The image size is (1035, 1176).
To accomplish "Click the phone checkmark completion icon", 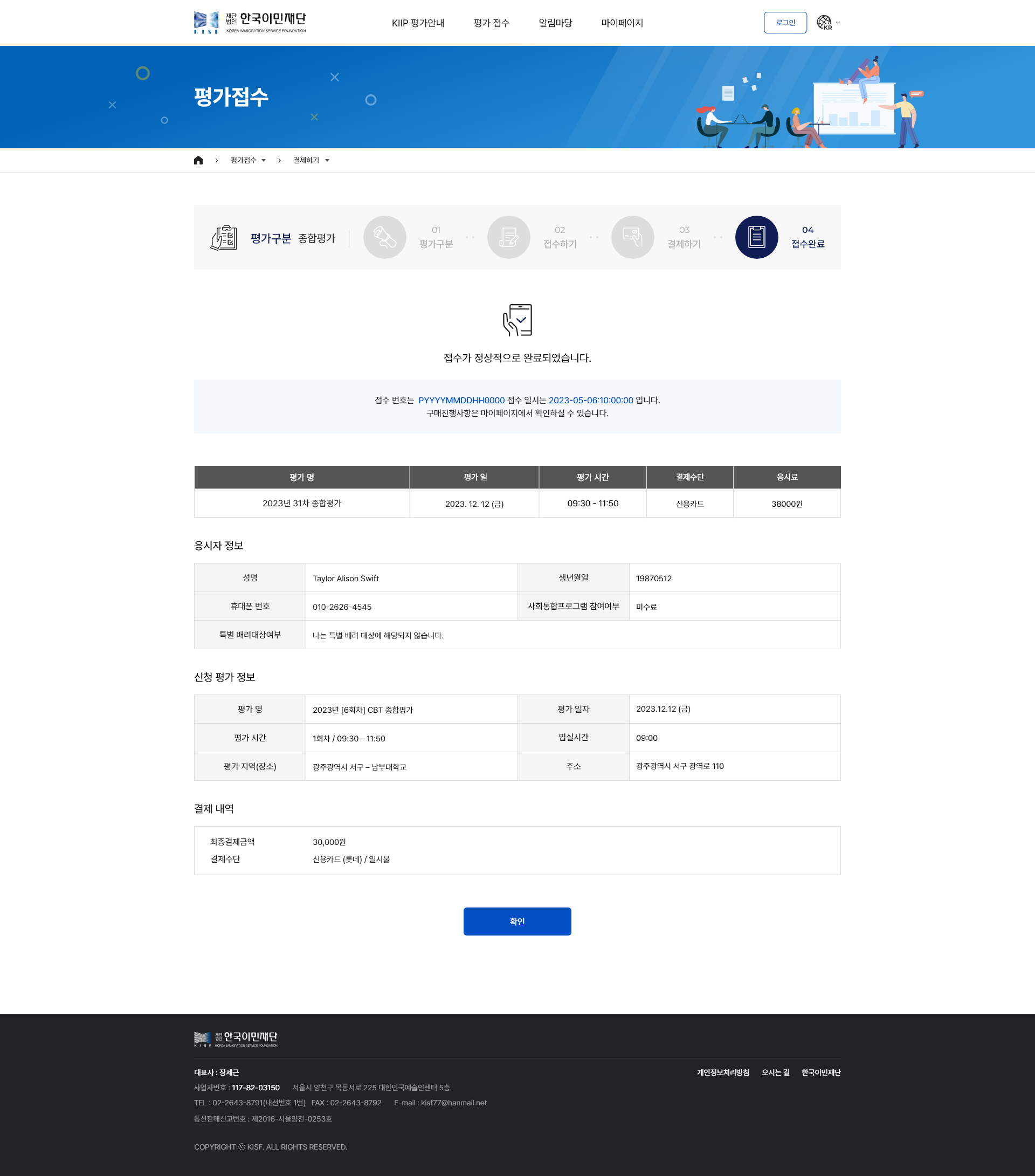I will click(x=517, y=320).
